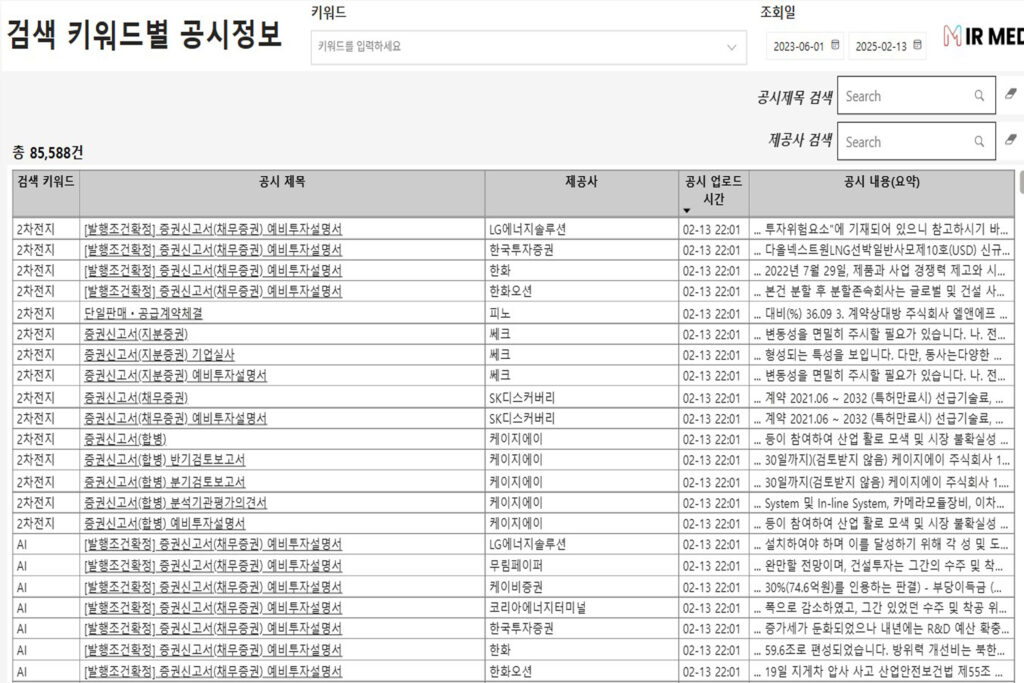The width and height of the screenshot is (1024, 683).
Task: Open 증권신고서(지분증권) 기업실사 link
Action: tap(159, 355)
